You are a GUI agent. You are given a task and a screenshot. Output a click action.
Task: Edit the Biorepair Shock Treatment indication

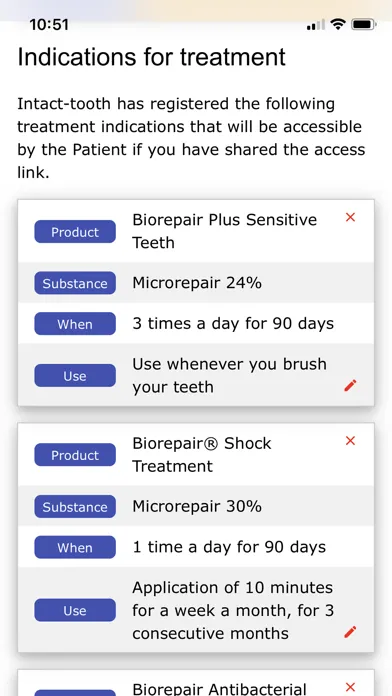(x=350, y=632)
